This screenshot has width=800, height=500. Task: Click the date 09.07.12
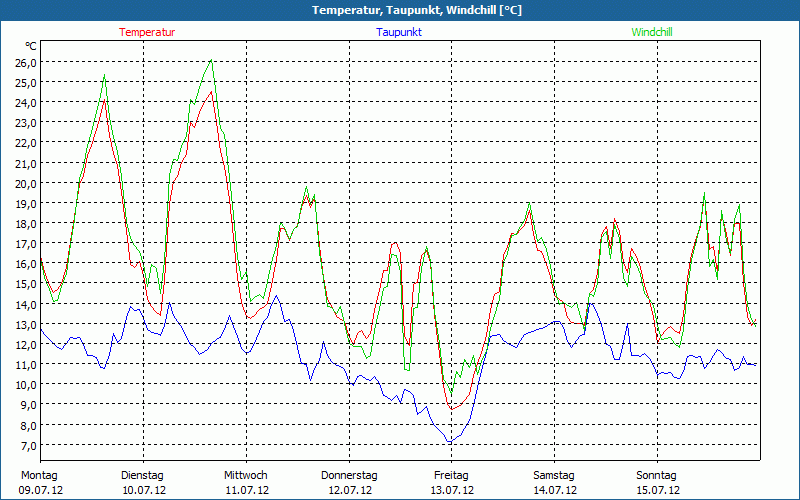click(41, 490)
